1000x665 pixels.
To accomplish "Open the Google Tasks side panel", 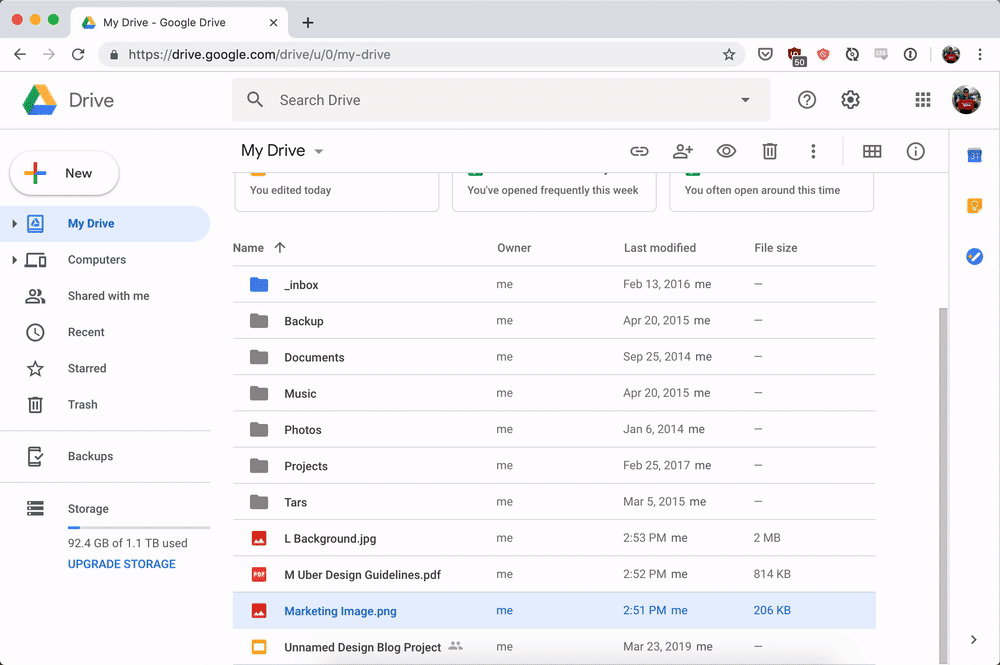I will [x=975, y=256].
